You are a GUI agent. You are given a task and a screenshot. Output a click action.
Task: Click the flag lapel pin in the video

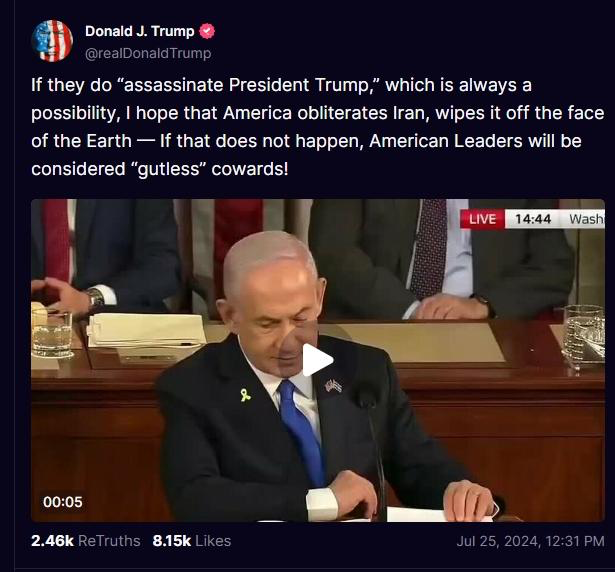point(333,386)
